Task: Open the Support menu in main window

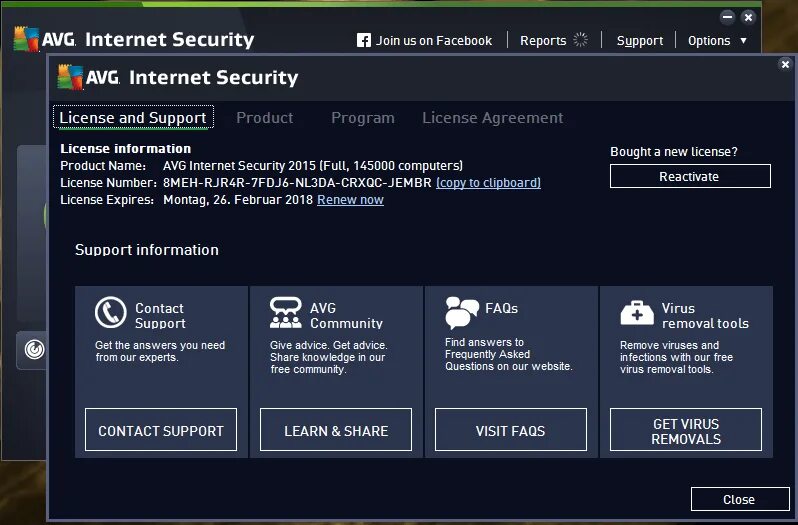Action: point(640,41)
